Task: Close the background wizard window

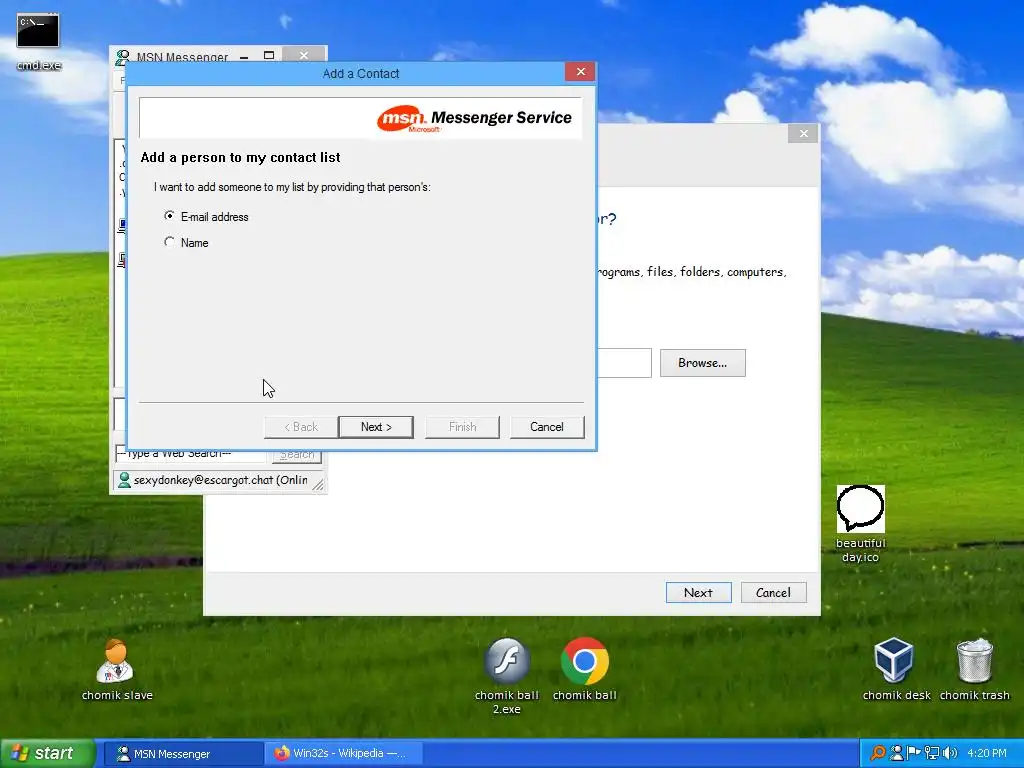Action: click(803, 134)
